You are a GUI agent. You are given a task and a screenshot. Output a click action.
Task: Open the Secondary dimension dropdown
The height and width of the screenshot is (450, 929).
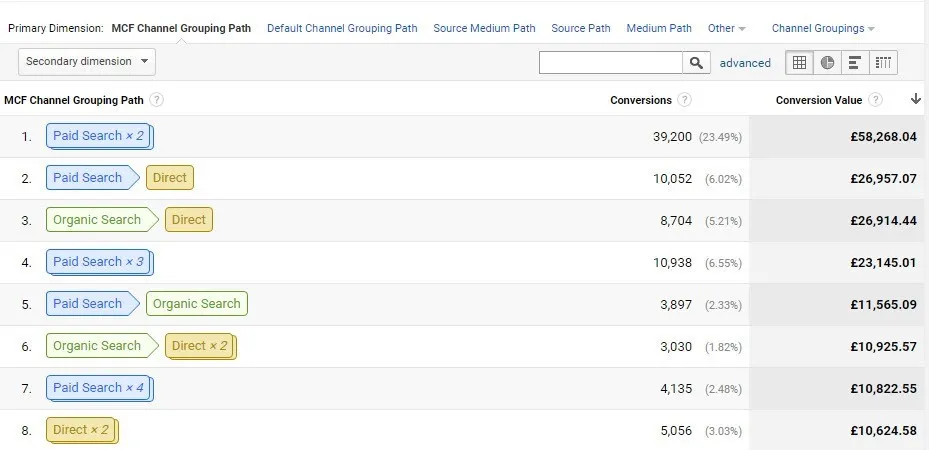point(87,62)
